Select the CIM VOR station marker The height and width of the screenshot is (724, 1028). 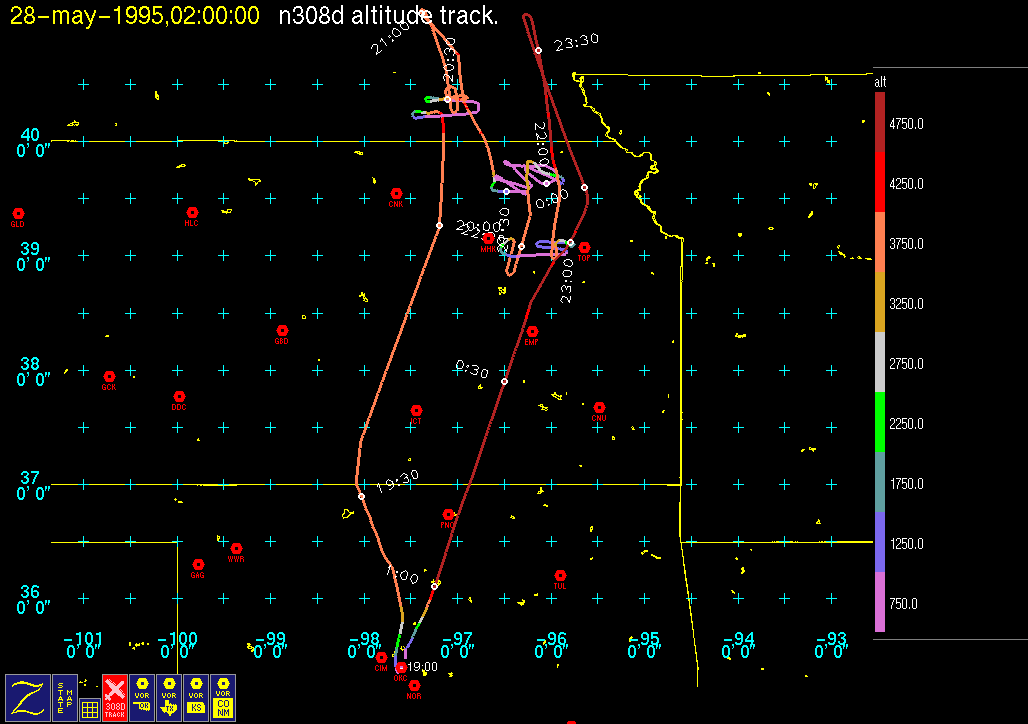[x=381, y=658]
